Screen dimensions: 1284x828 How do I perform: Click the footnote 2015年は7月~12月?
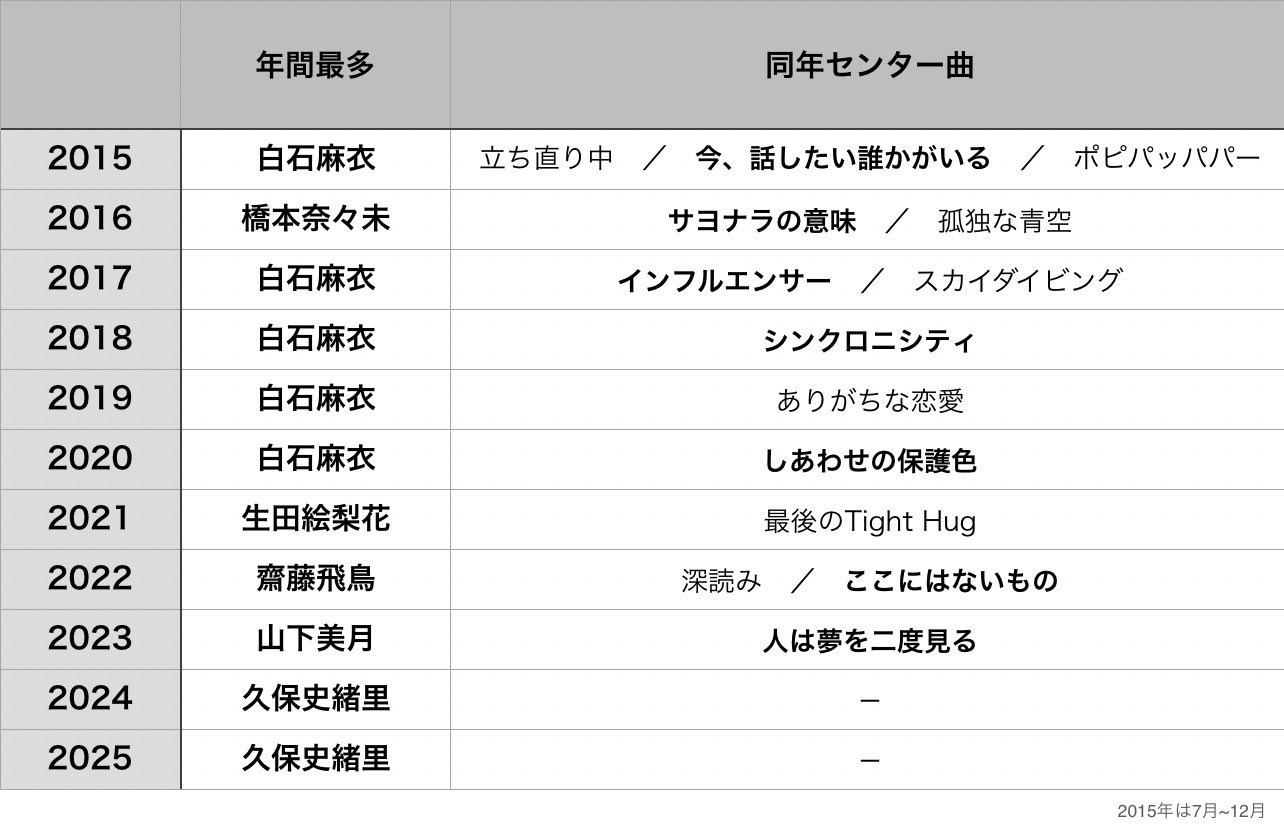1190,810
